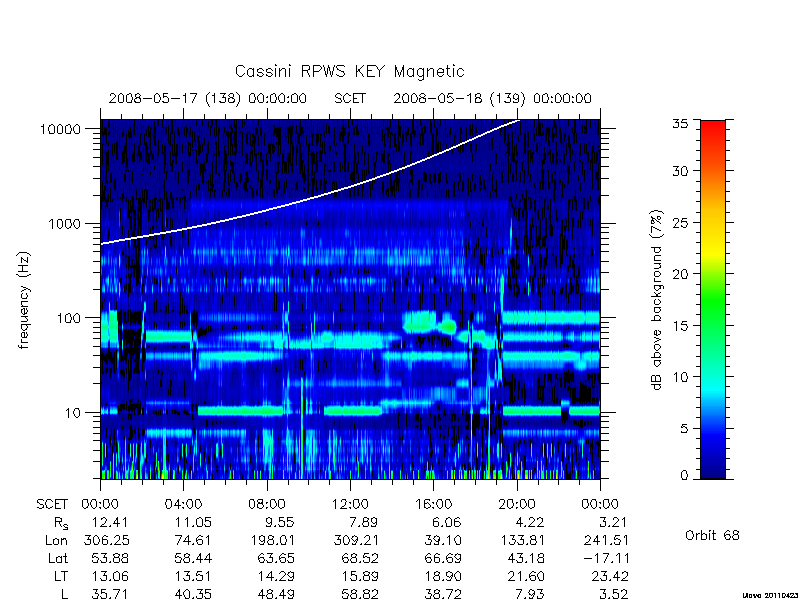Click the Lat value 53.88

(x=110, y=559)
